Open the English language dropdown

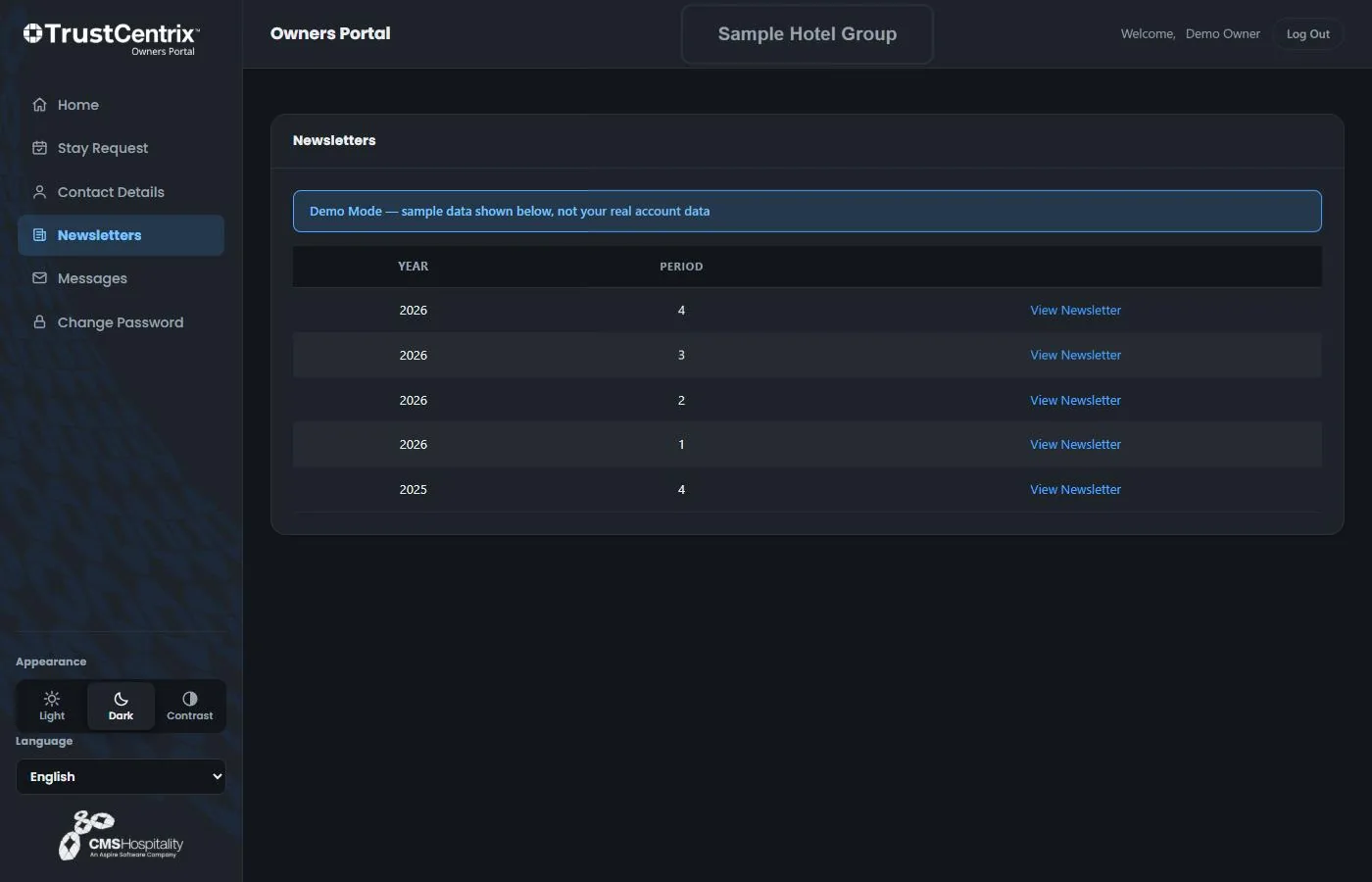point(121,777)
